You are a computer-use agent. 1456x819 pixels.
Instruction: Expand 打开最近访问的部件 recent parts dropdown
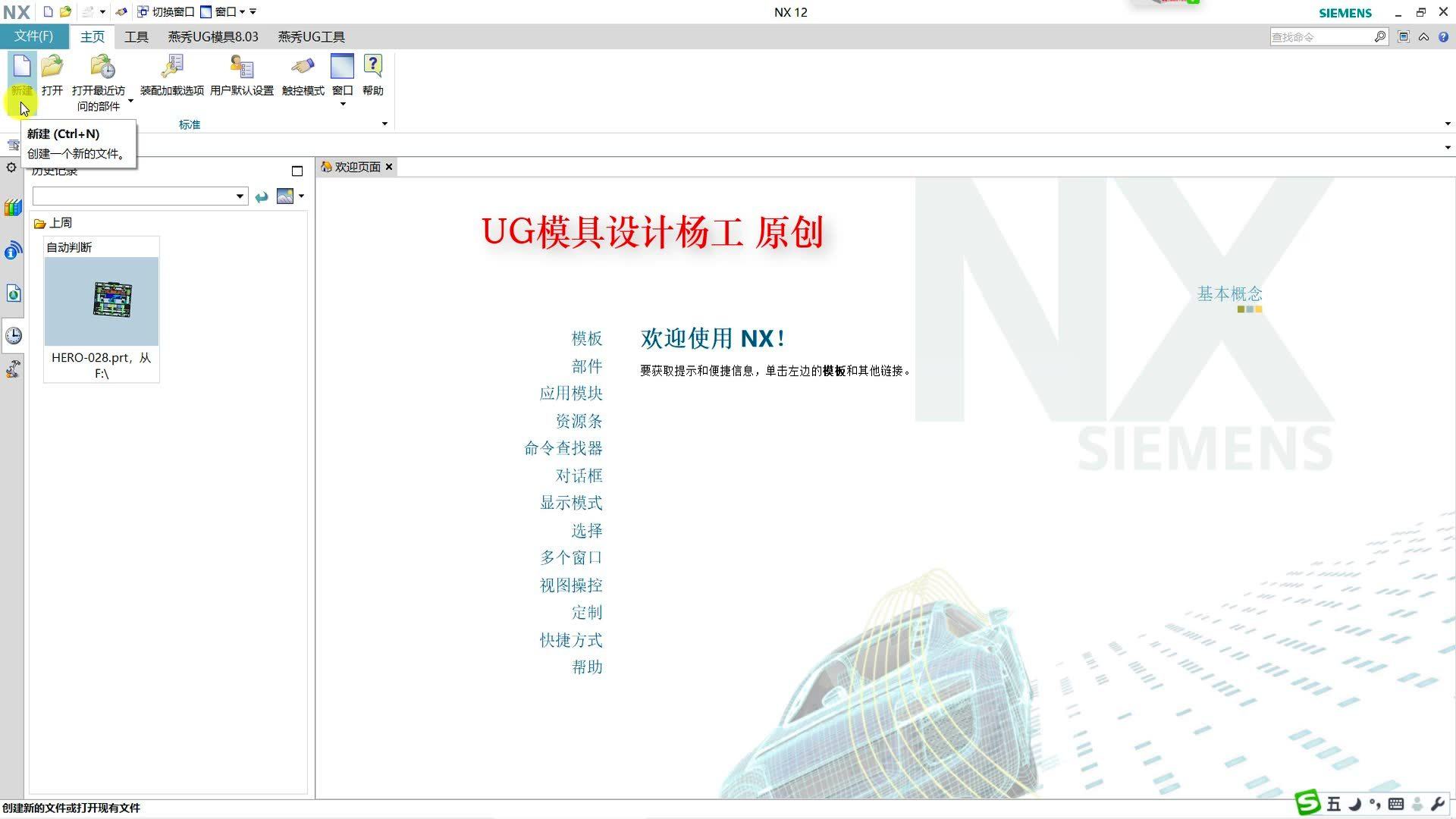coord(130,101)
